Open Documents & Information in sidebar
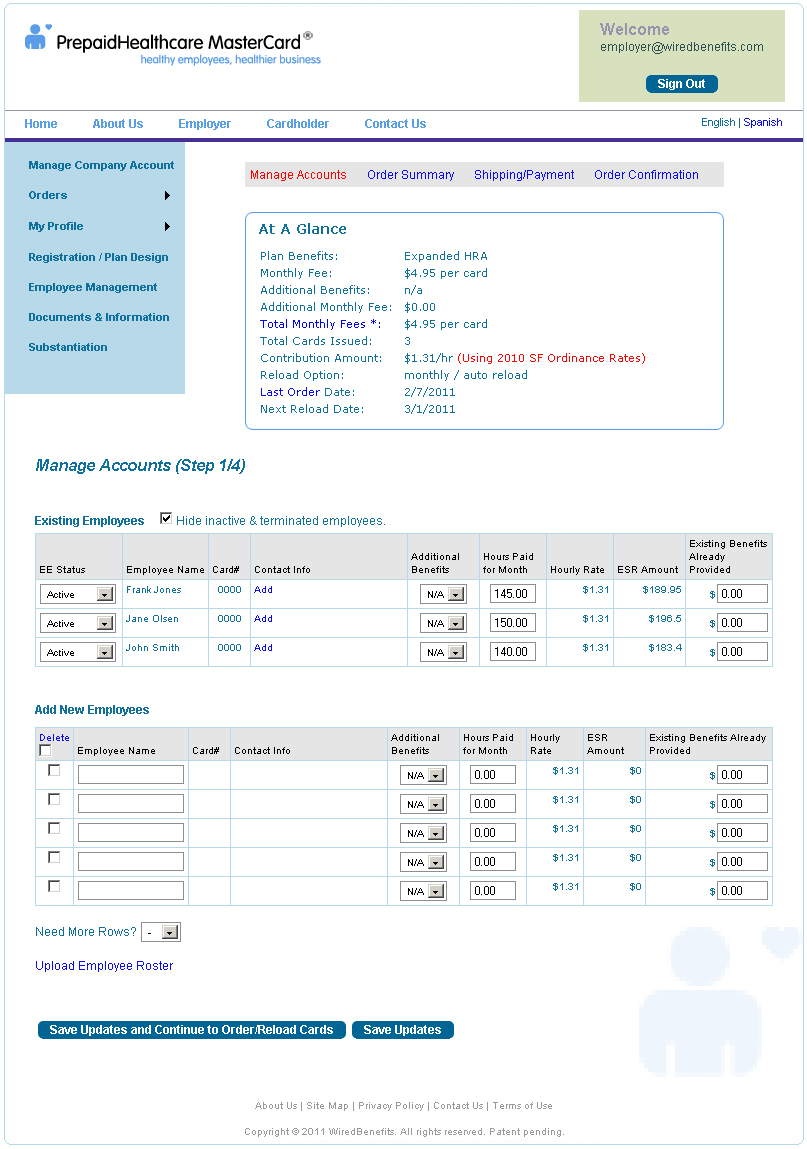Image resolution: width=807 pixels, height=1149 pixels. (x=99, y=317)
